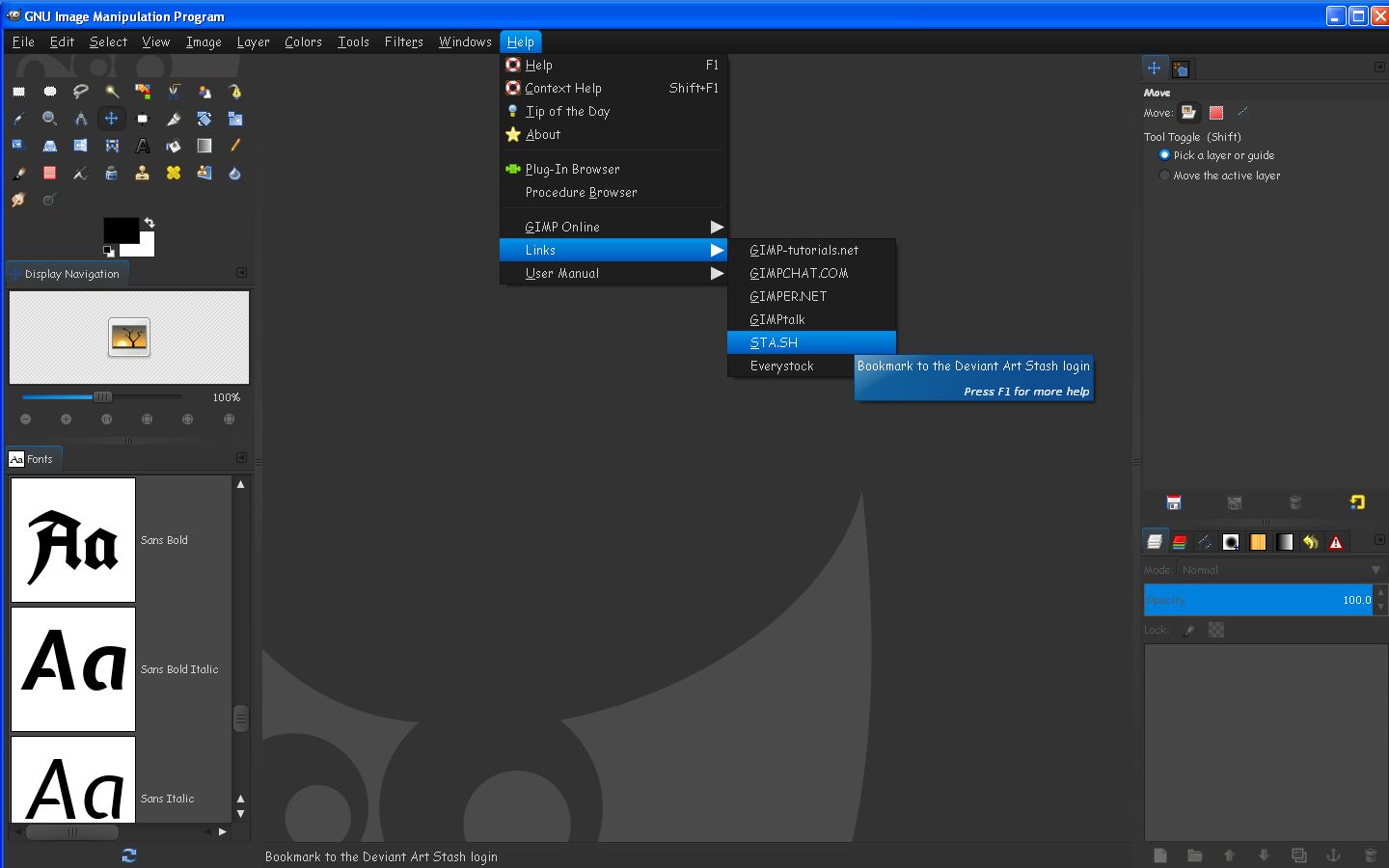
Task: Select the Ellipse Select tool
Action: (50, 92)
